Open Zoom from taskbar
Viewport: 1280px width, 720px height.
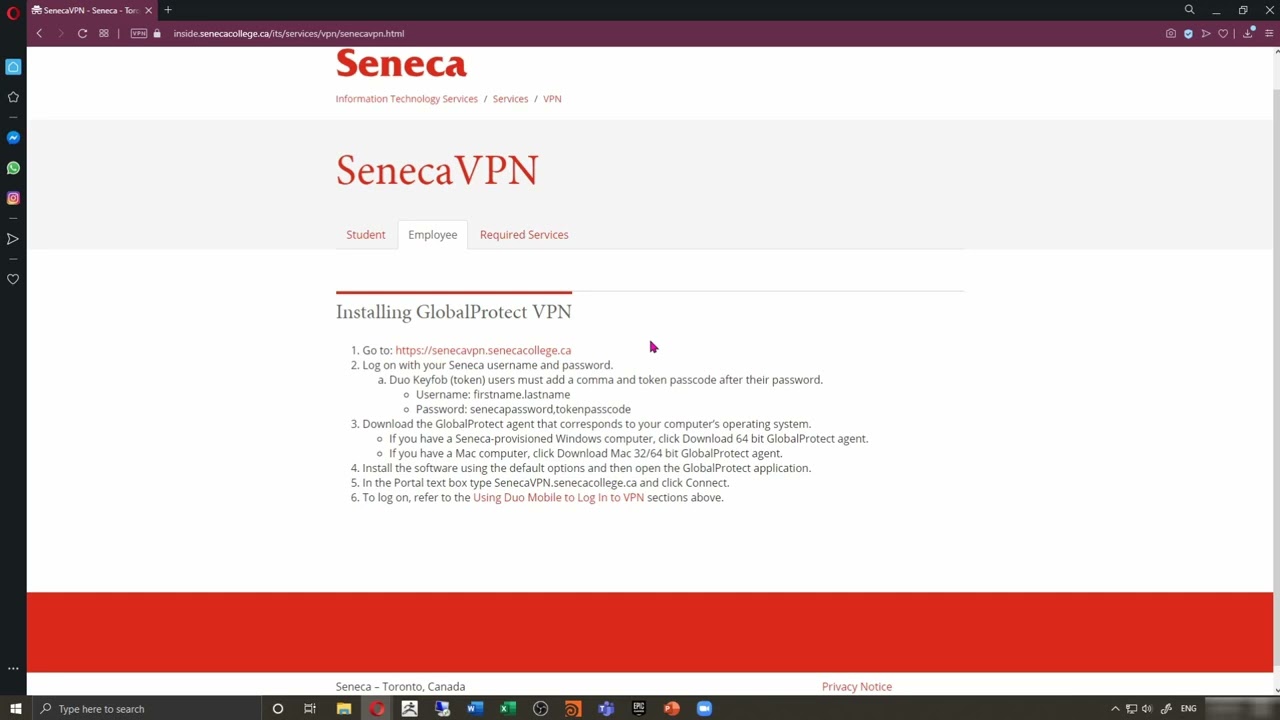pyautogui.click(x=704, y=709)
